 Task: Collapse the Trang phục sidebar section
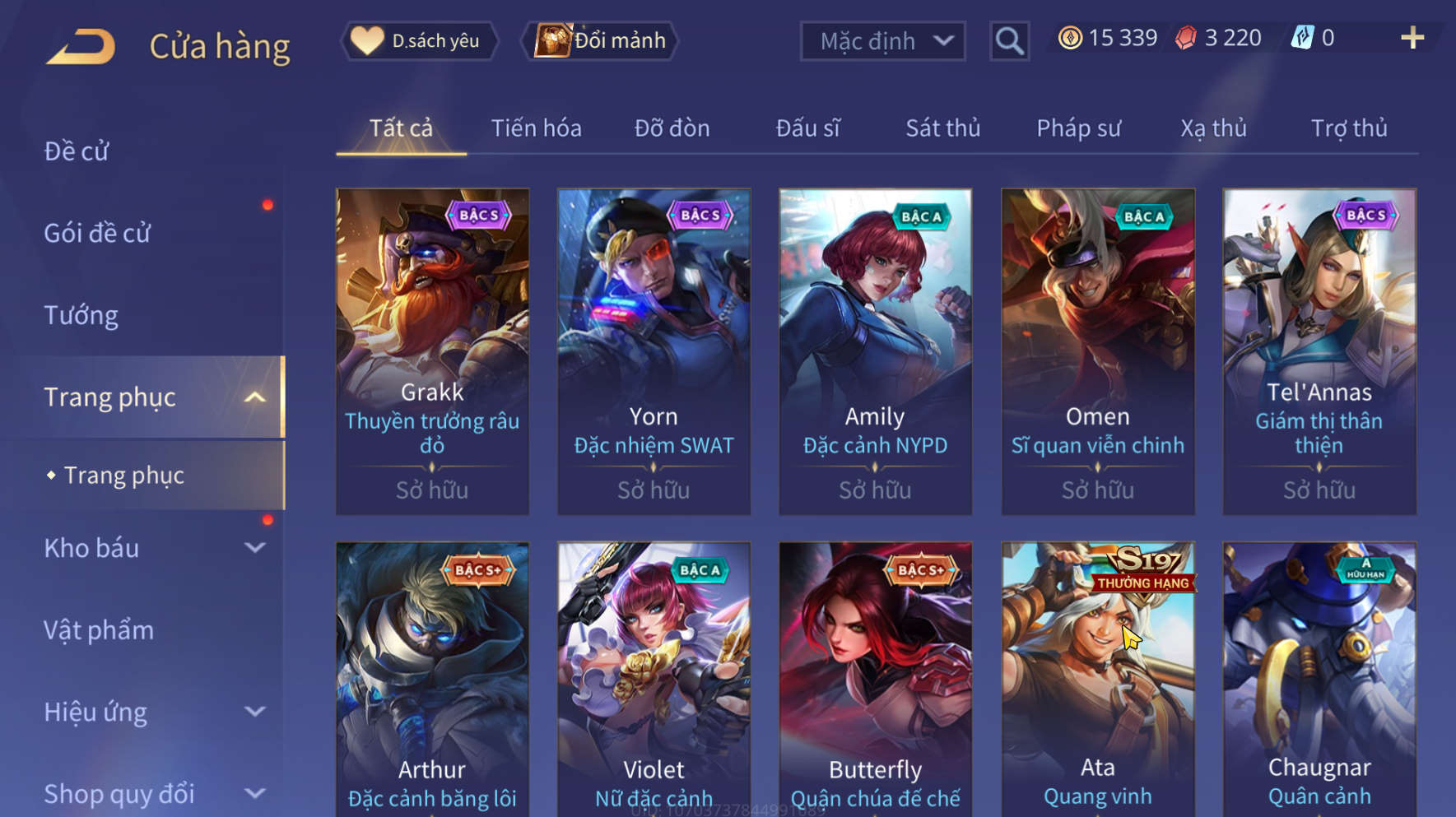pyautogui.click(x=255, y=397)
